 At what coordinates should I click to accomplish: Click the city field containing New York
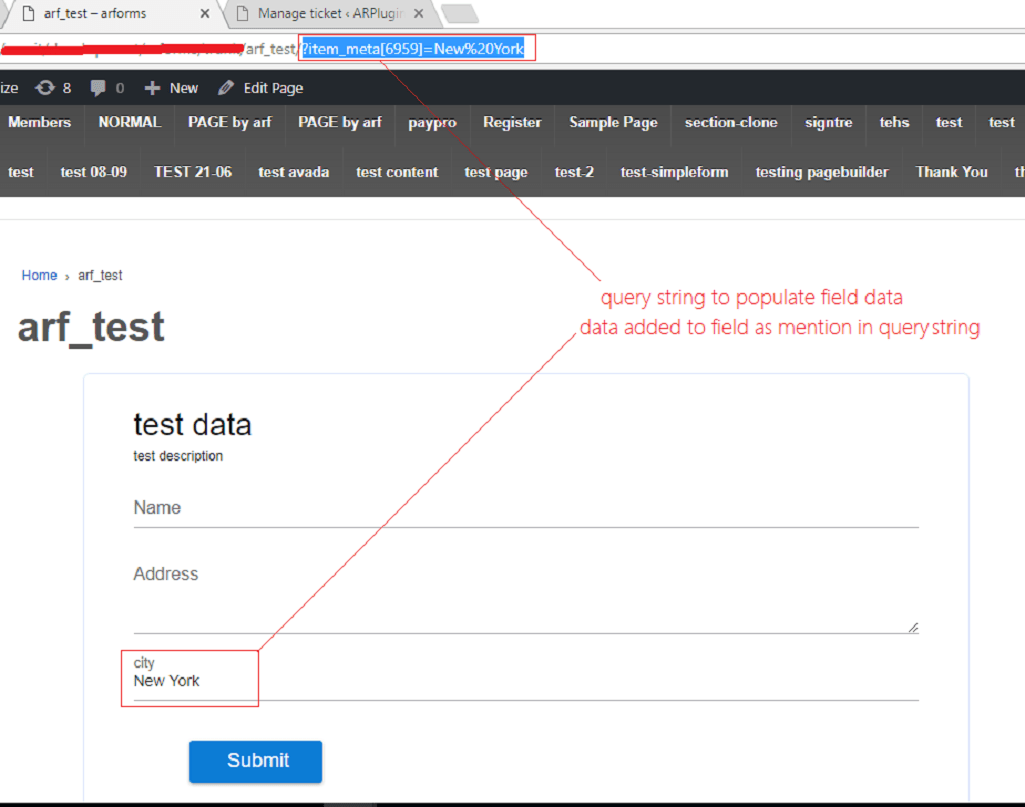tap(525, 680)
